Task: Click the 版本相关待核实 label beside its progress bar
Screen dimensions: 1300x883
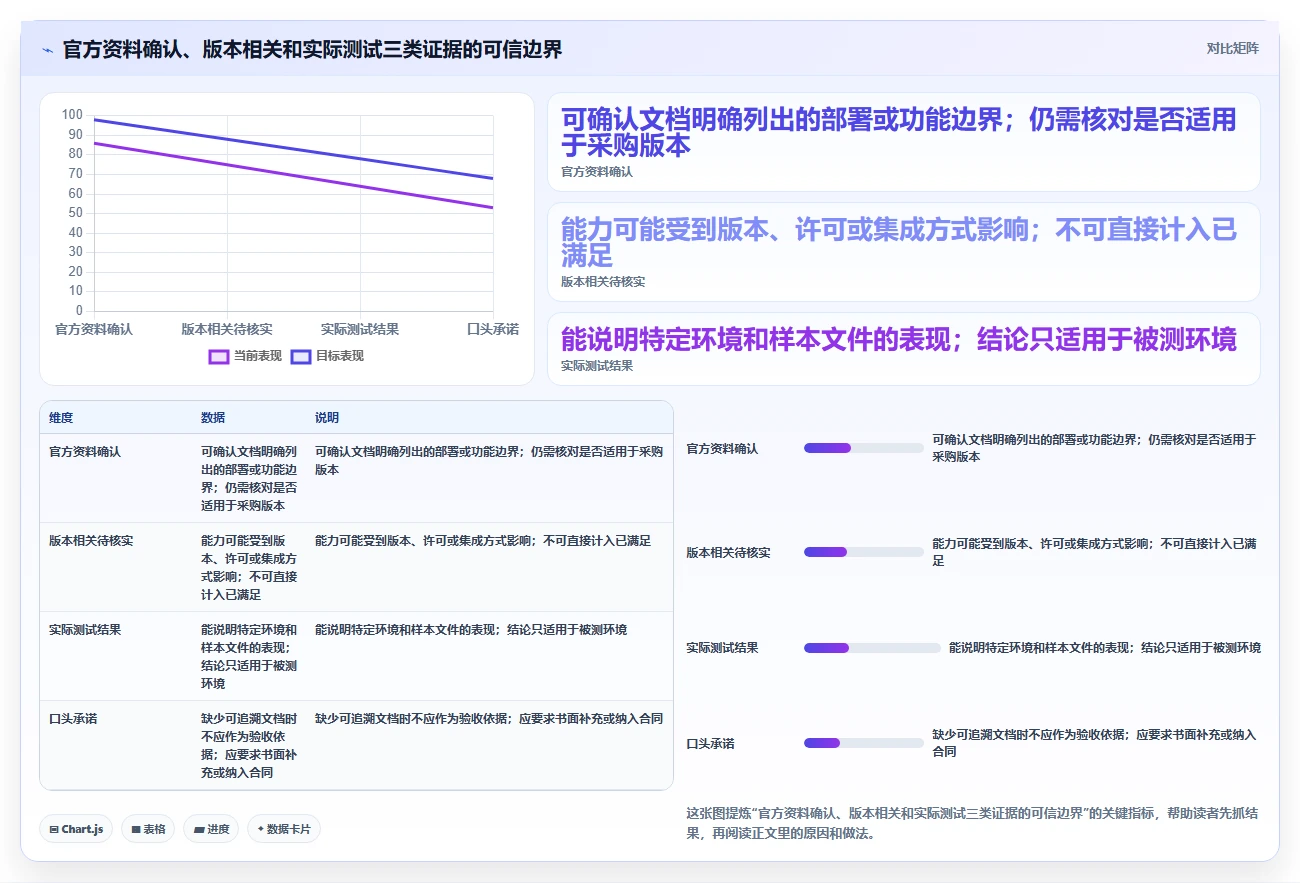Action: coord(728,553)
